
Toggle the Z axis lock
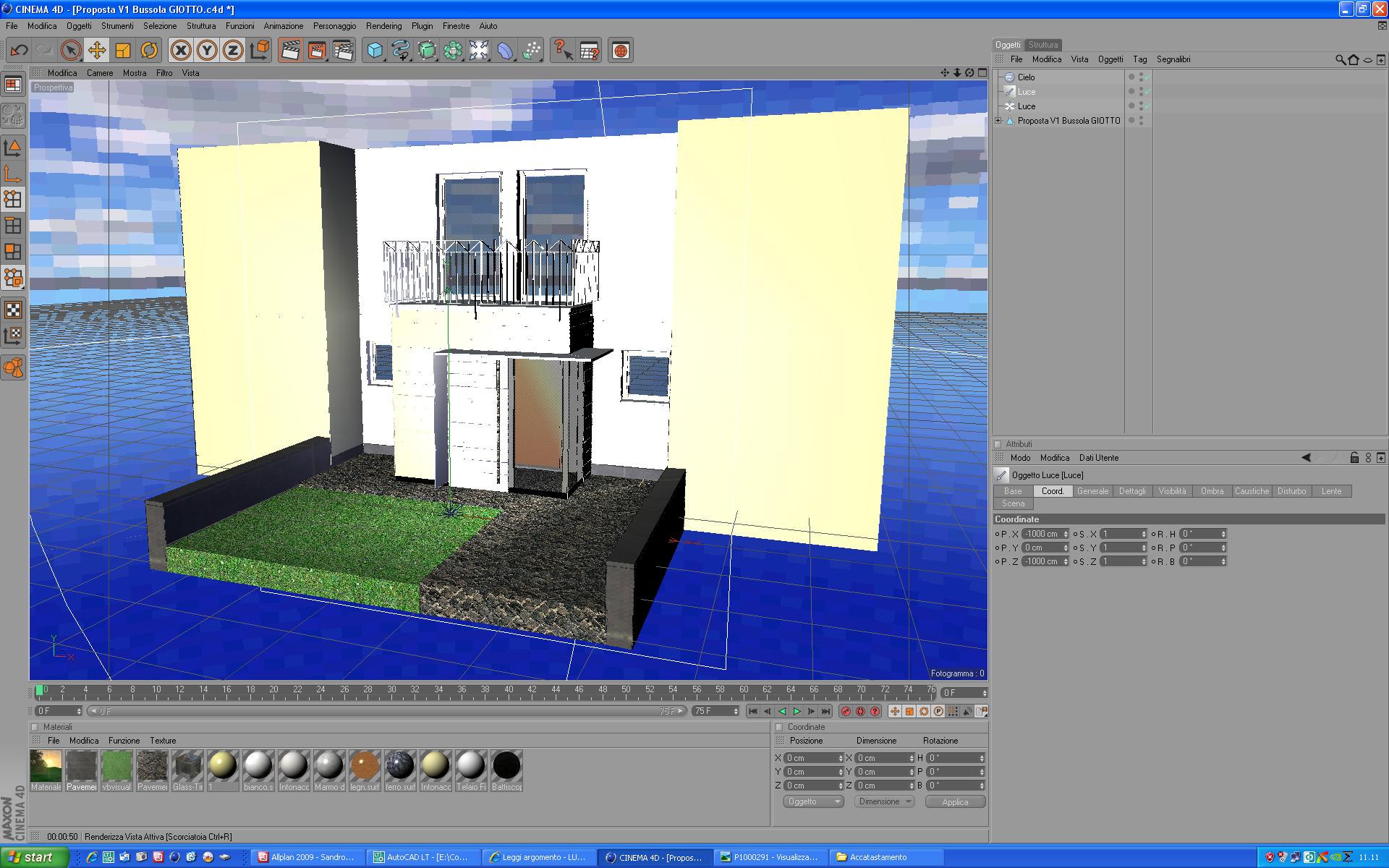coord(233,51)
